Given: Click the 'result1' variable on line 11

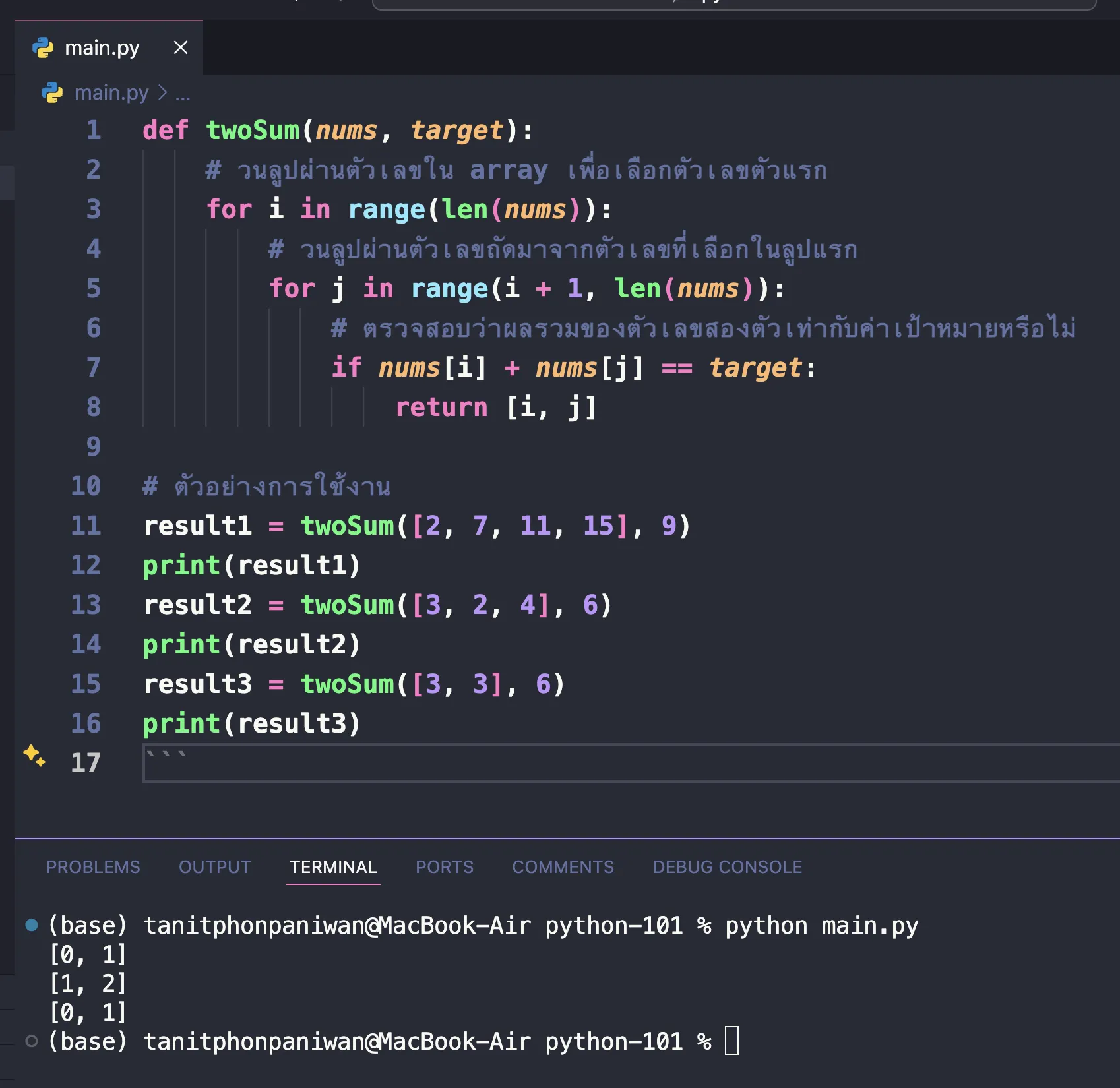Looking at the screenshot, I should 197,526.
